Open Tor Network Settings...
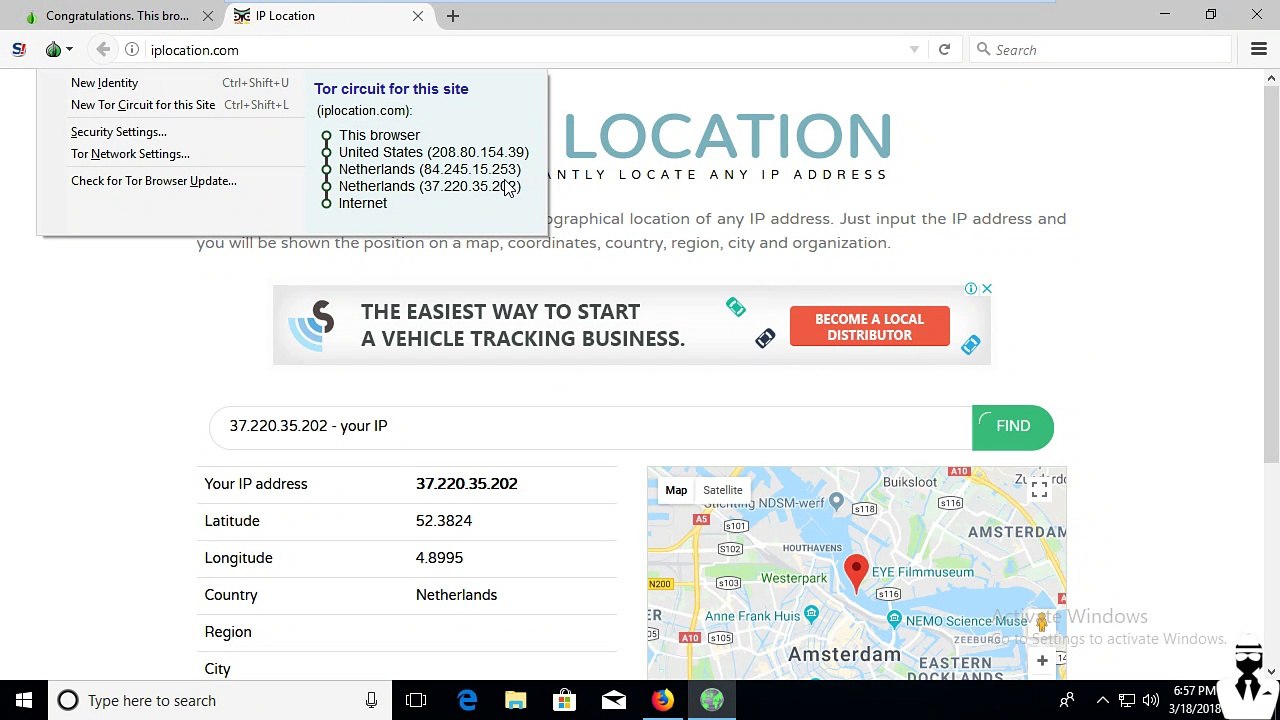Viewport: 1280px width, 720px height. pyautogui.click(x=130, y=154)
